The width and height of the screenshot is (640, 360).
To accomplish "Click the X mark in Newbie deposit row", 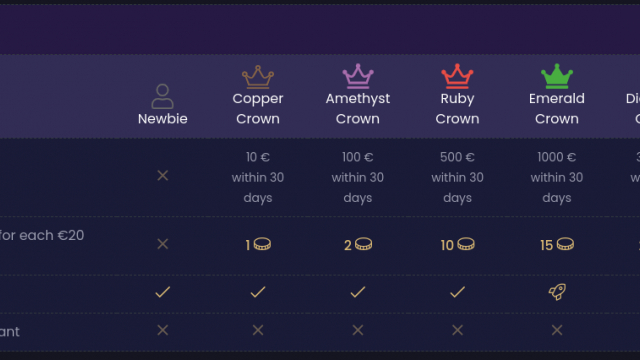I will [162, 176].
